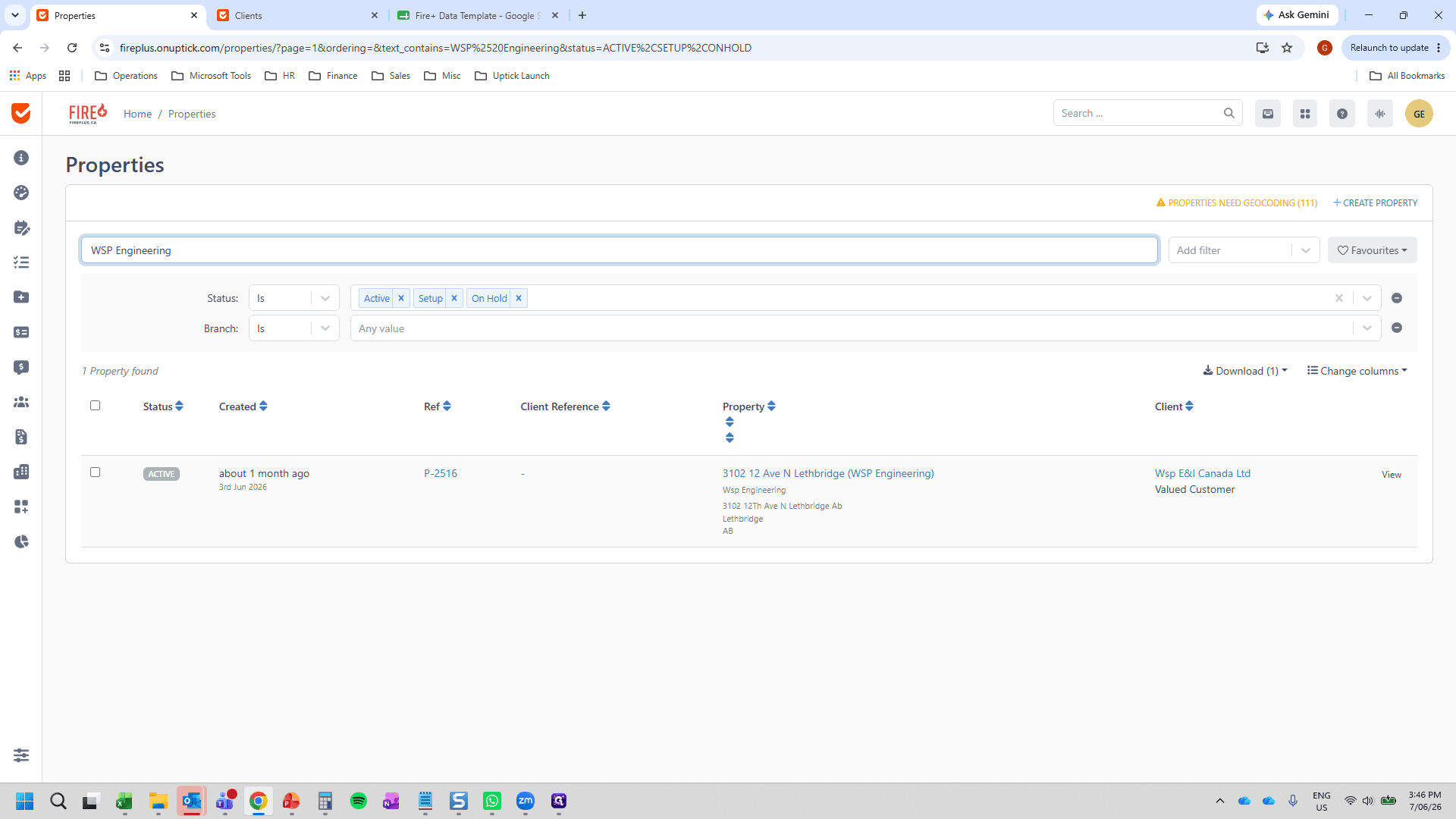Expand the Branch Any value dropdown

(x=1367, y=328)
